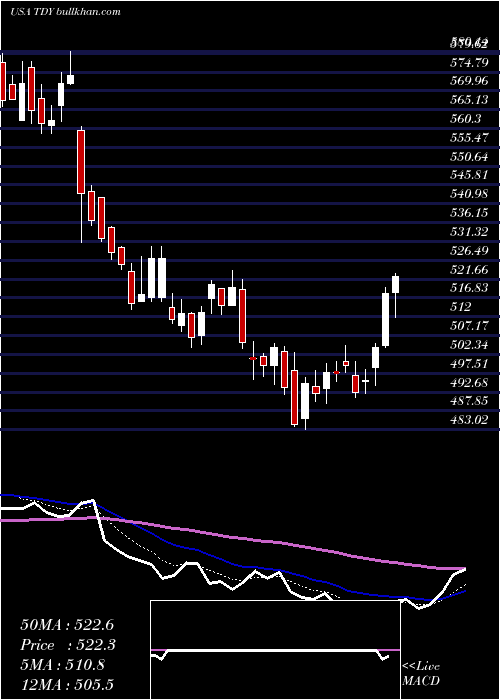This screenshot has height=700, width=500.
Task: Click the 565.13 price level label
Action: coord(468,100)
